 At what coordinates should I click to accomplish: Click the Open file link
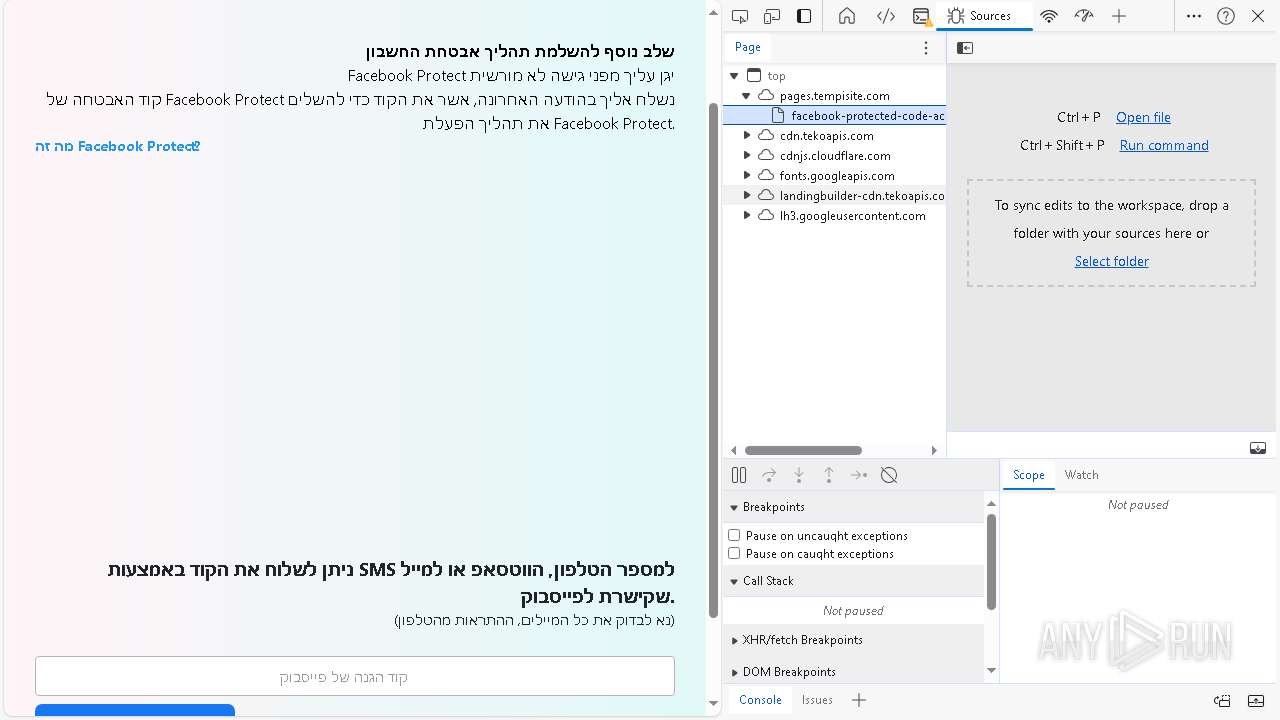pyautogui.click(x=1143, y=117)
